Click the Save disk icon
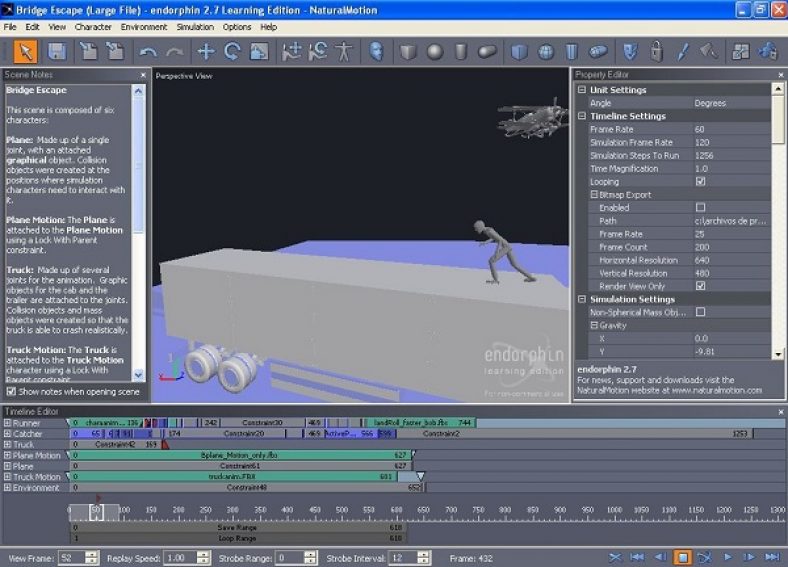788x567 pixels. (57, 51)
